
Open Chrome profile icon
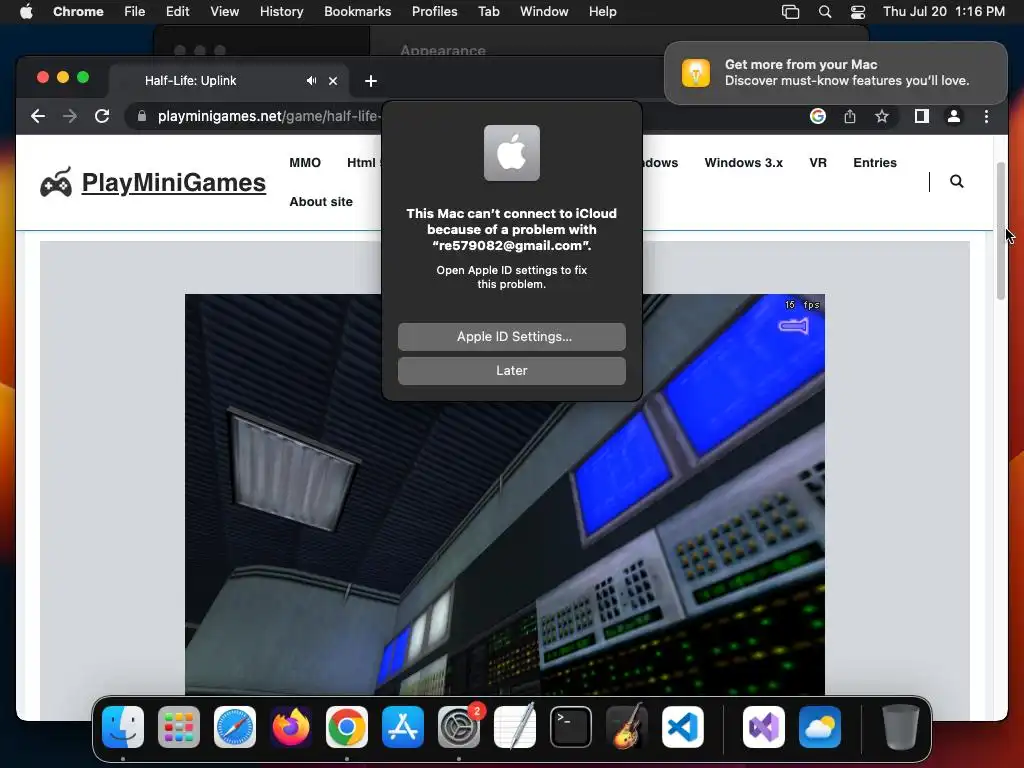tap(953, 116)
